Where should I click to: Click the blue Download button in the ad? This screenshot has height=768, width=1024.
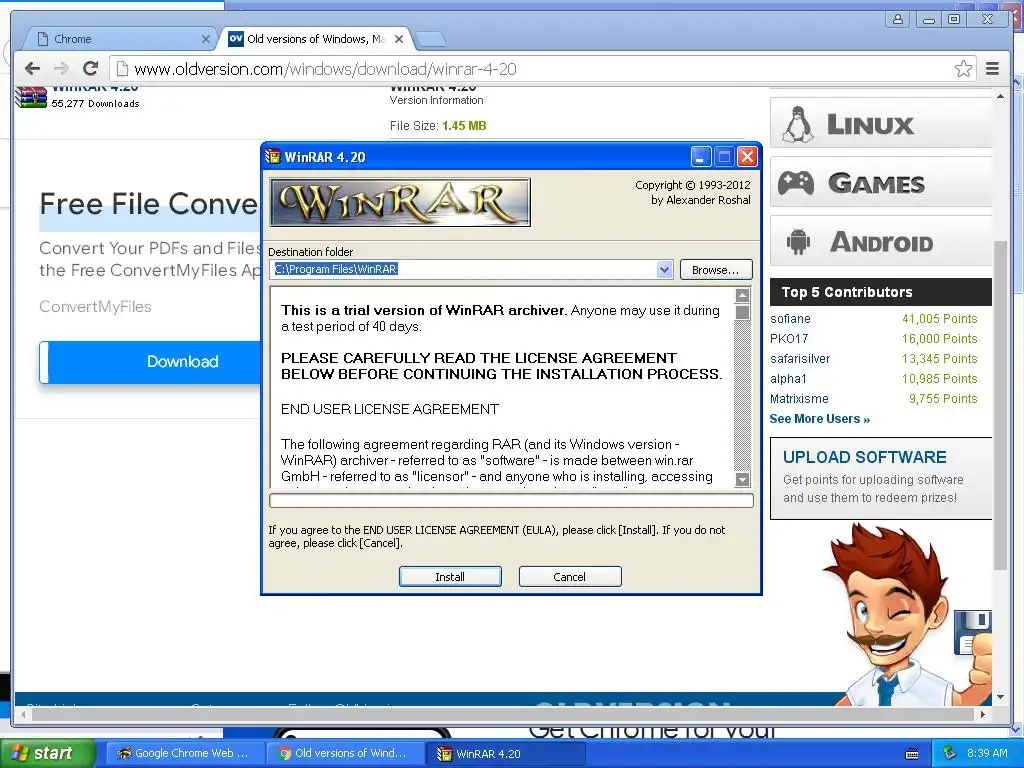click(152, 362)
